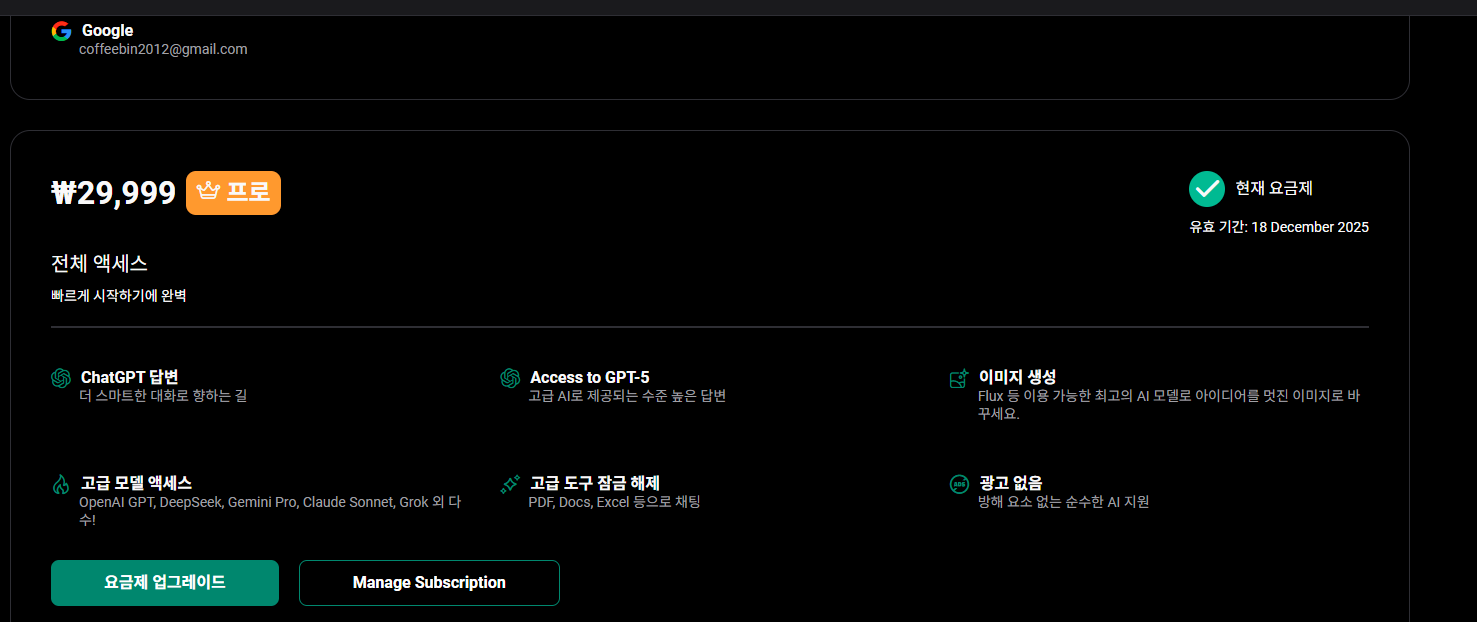Click the ChatGPT 답변 feature title
Screen dimensions: 1477x622
(x=129, y=377)
